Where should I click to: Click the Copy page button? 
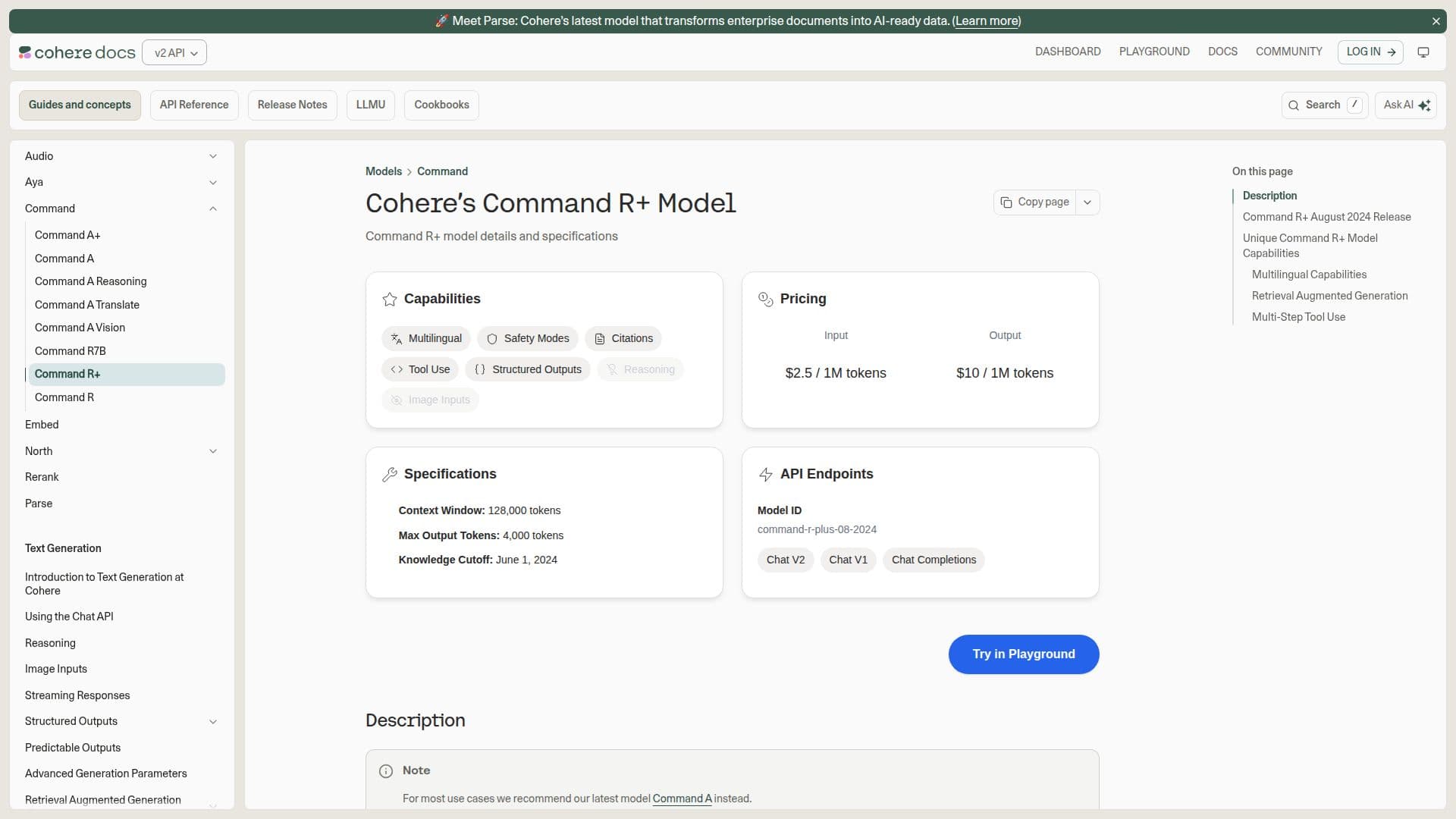click(x=1035, y=202)
